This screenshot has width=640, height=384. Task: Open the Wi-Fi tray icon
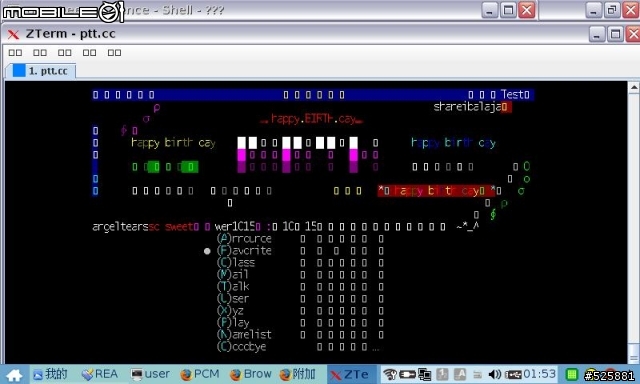[390, 374]
